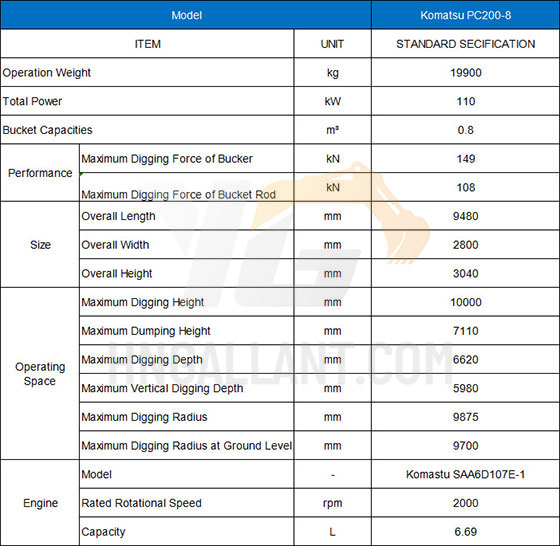
Task: Click the digging height value 10000
Action: tap(466, 302)
